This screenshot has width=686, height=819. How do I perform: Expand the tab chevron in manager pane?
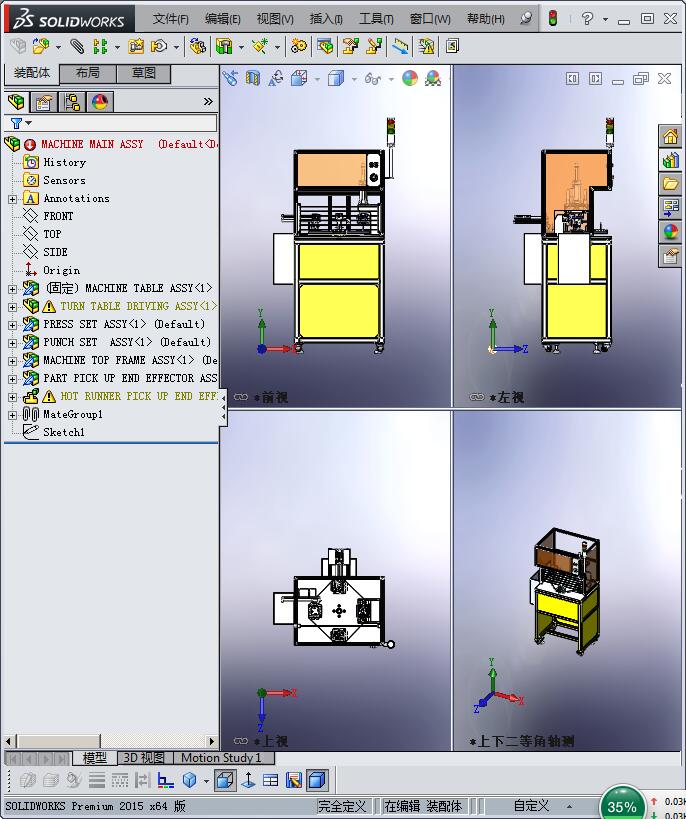(208, 101)
